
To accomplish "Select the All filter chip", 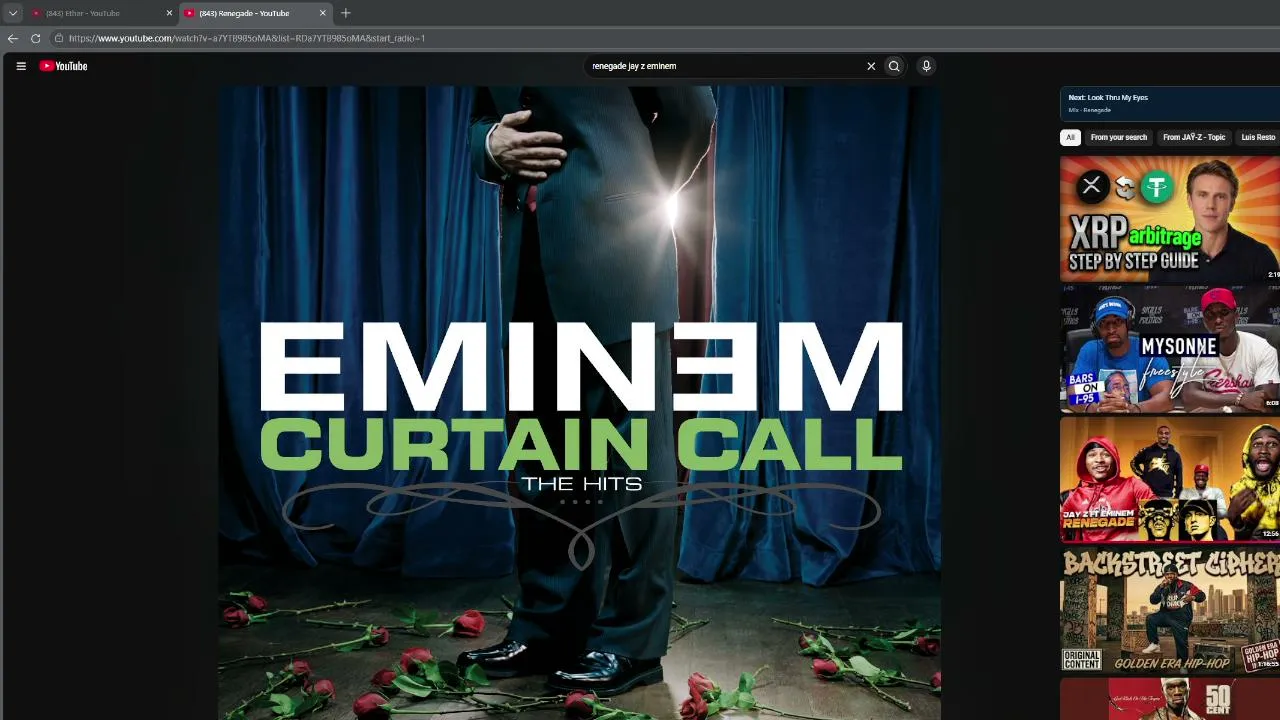I will (1071, 137).
